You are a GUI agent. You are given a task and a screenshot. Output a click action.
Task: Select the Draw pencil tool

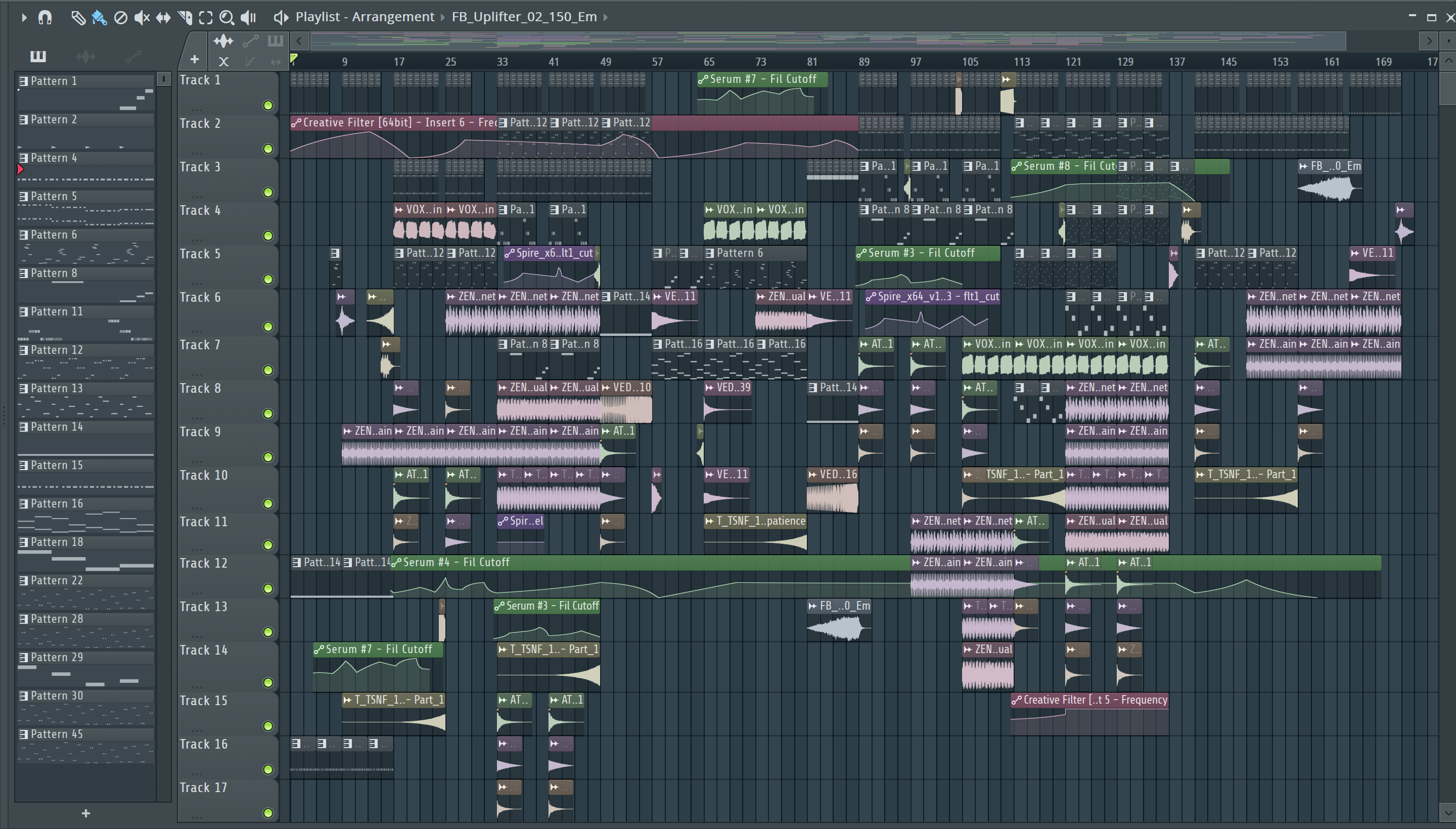(x=78, y=18)
